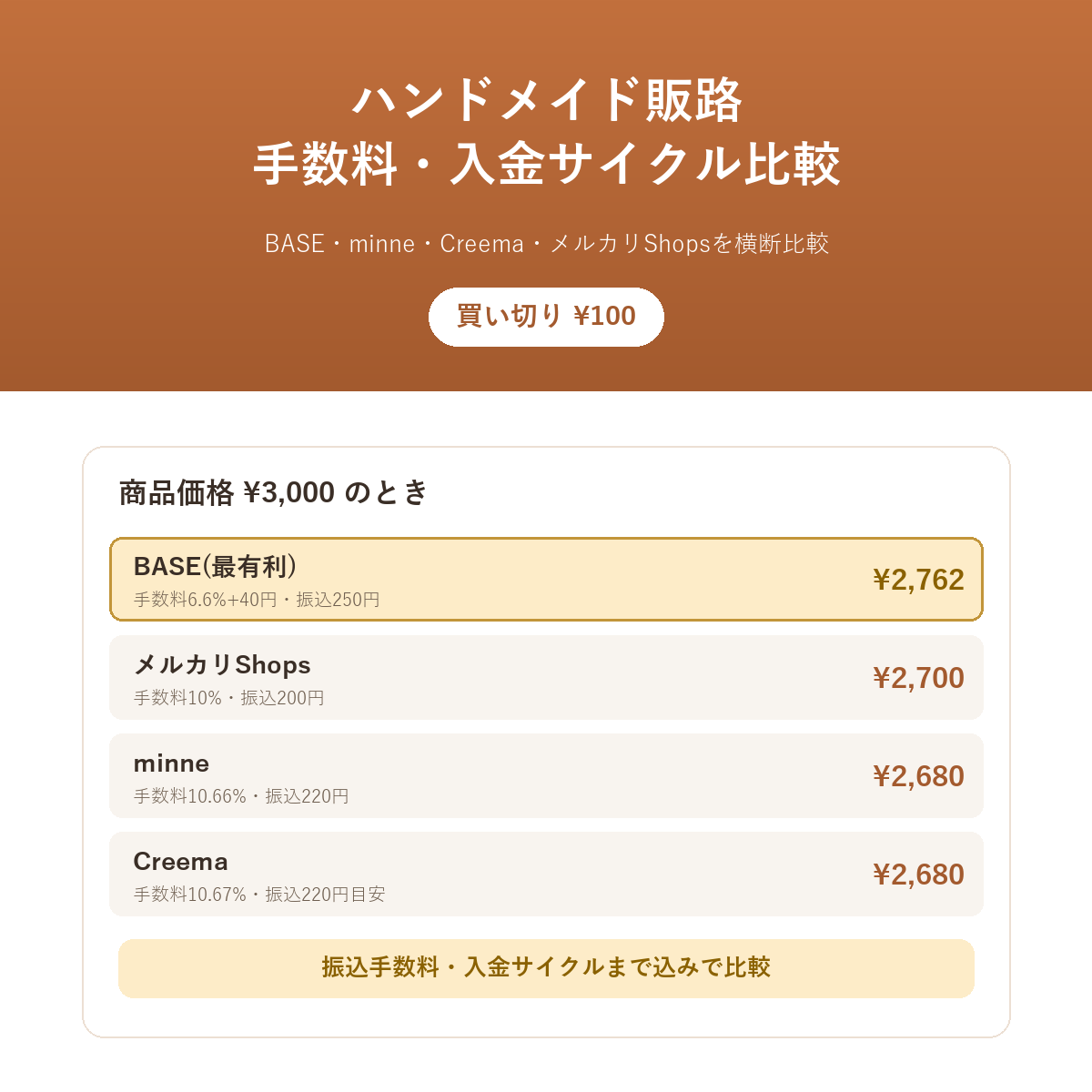This screenshot has height=1092, width=1092.
Task: Select the minne comparison row
Action: point(546,776)
